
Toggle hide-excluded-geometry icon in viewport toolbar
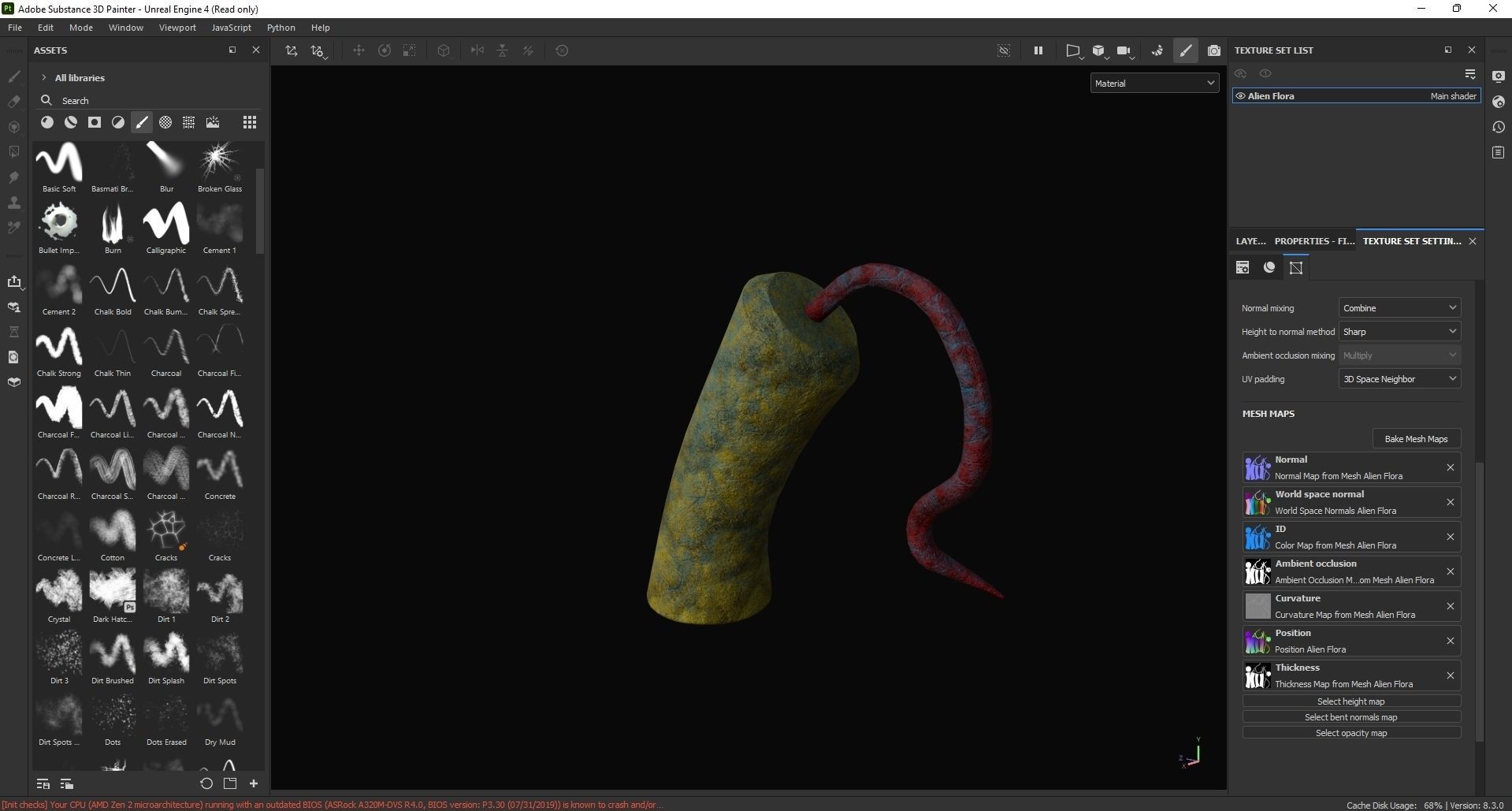pos(1004,50)
